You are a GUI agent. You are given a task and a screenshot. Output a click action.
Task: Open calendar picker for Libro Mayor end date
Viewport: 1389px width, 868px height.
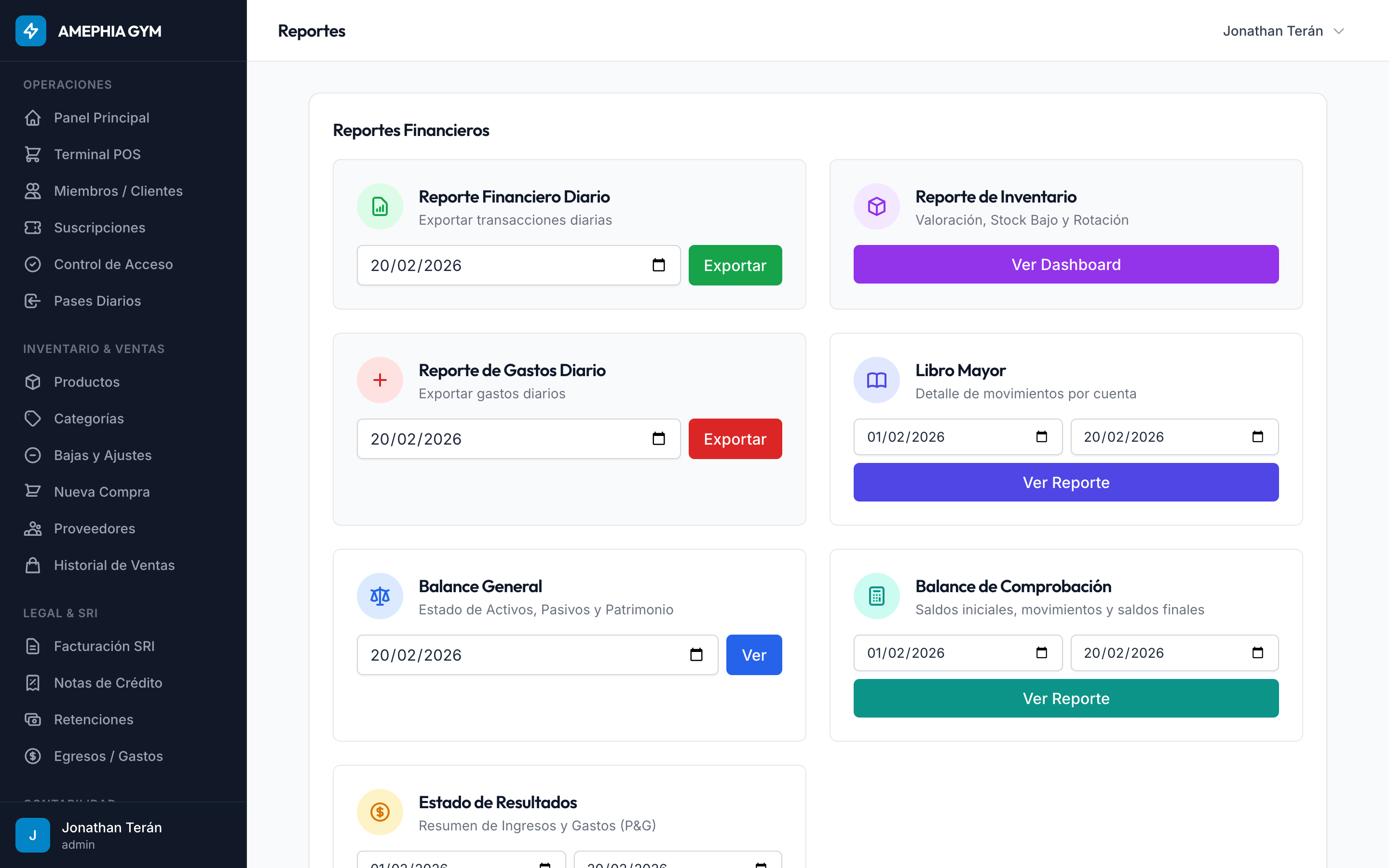[1257, 437]
